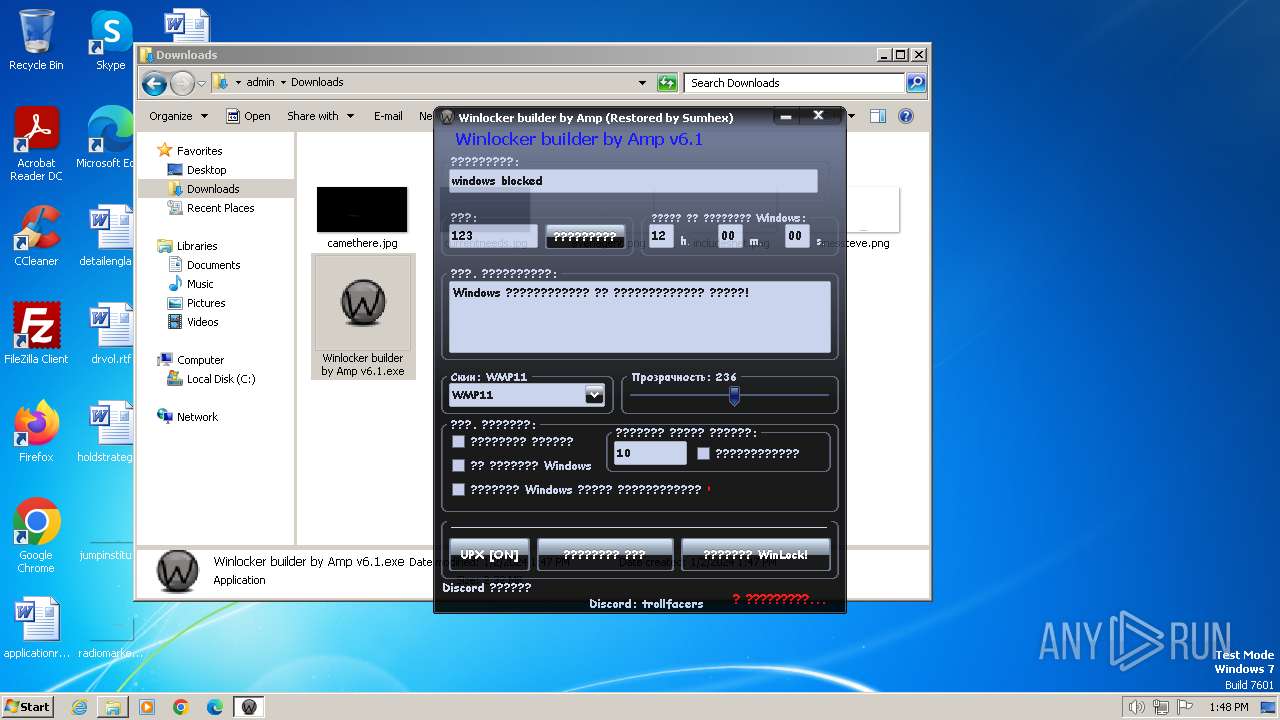1280x720 pixels.
Task: Click the search magnifier in Explorer
Action: (915, 83)
